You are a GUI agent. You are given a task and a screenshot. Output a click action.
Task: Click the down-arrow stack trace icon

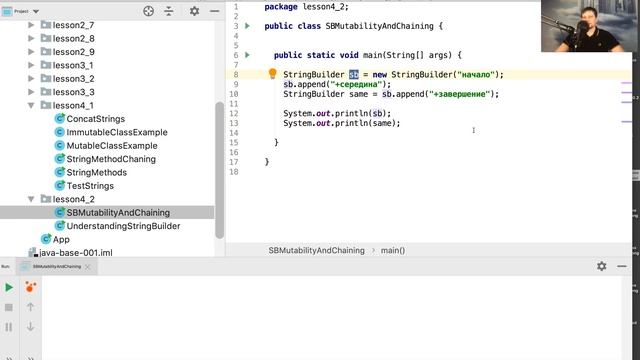30,327
